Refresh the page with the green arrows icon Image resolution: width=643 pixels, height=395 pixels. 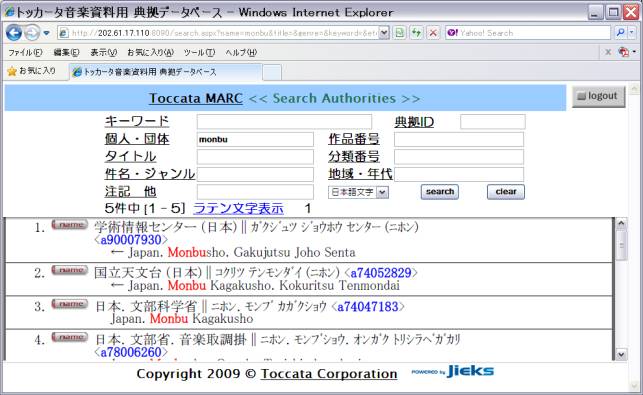click(x=416, y=33)
